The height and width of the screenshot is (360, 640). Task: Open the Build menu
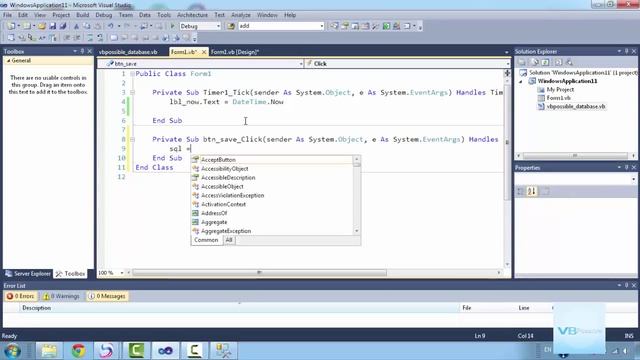click(x=82, y=15)
